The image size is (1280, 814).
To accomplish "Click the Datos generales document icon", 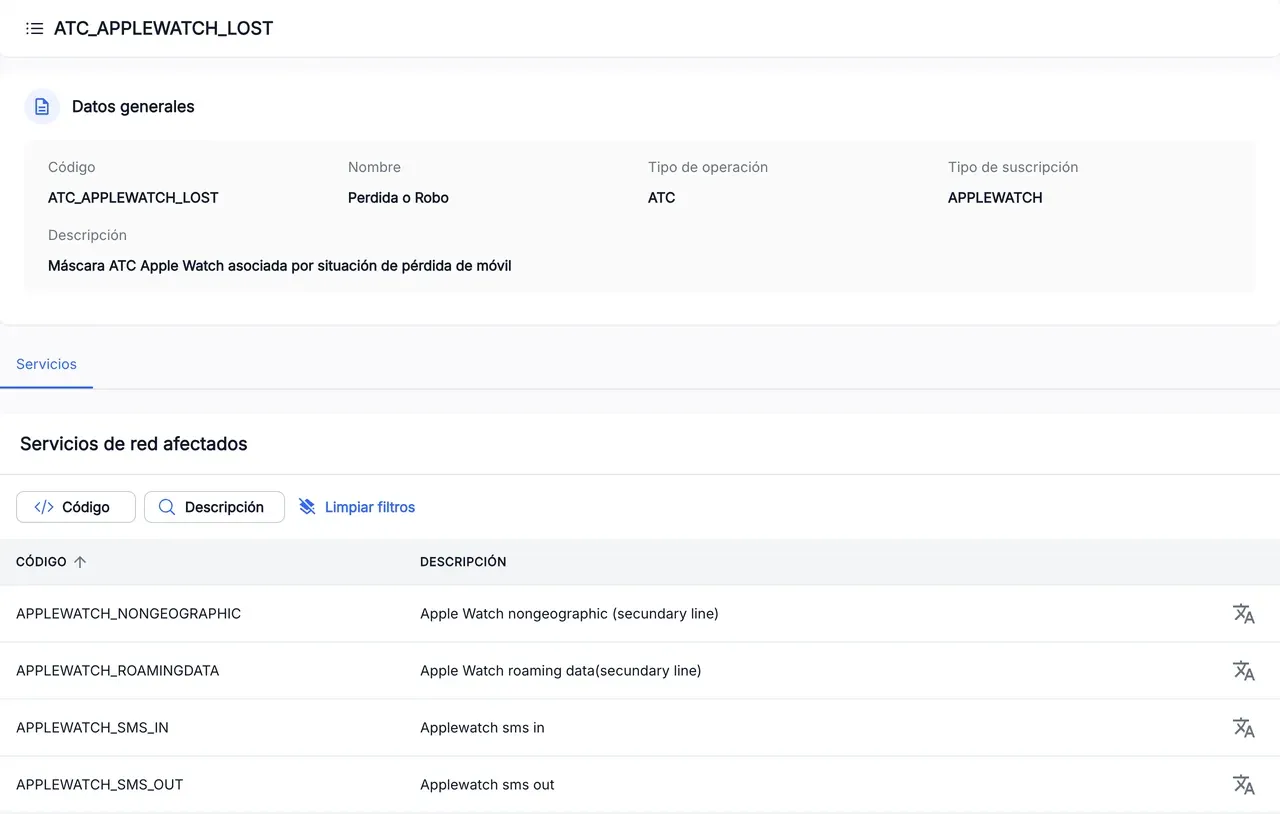I will click(42, 107).
